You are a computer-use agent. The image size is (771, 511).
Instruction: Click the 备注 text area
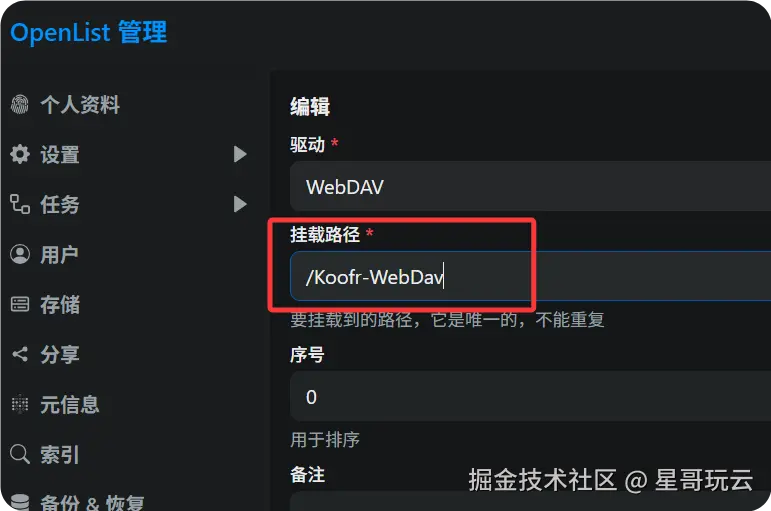531,501
